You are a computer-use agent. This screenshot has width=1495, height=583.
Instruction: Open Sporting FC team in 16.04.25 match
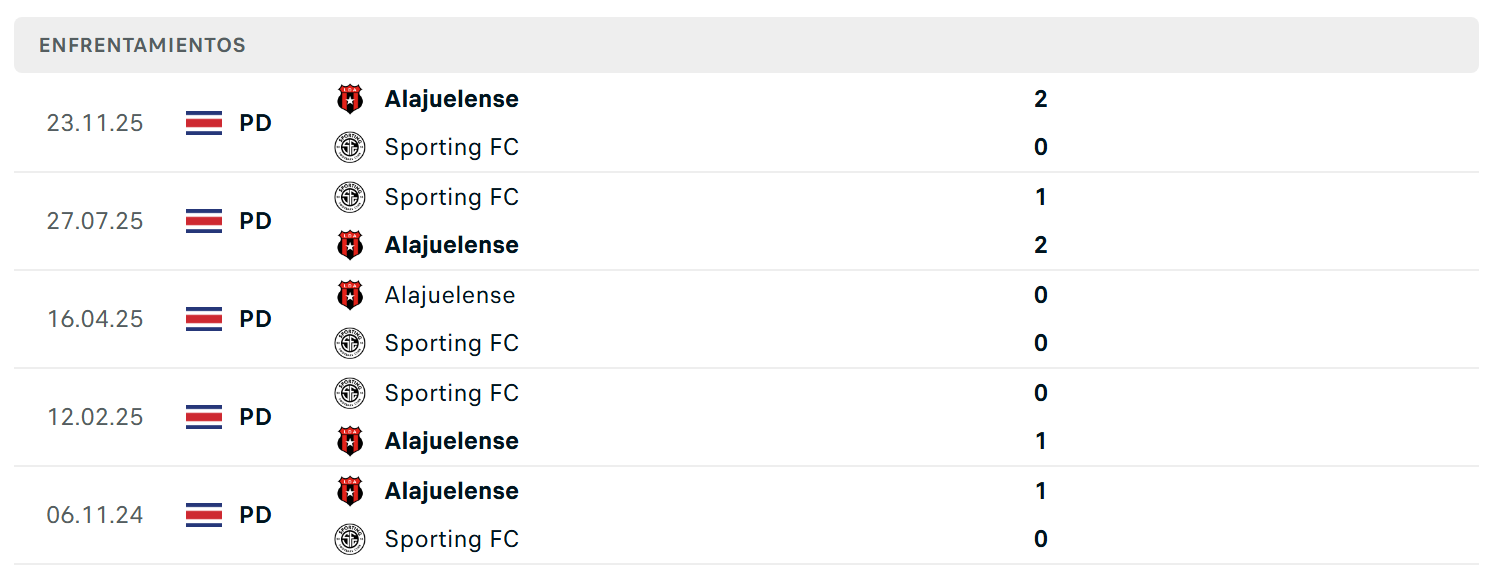coord(452,343)
